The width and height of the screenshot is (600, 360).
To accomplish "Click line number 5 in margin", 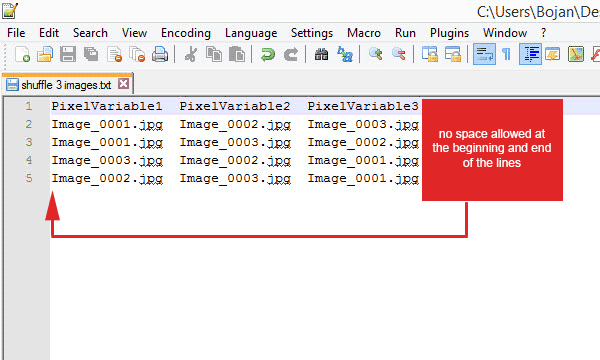I will pyautogui.click(x=29, y=178).
